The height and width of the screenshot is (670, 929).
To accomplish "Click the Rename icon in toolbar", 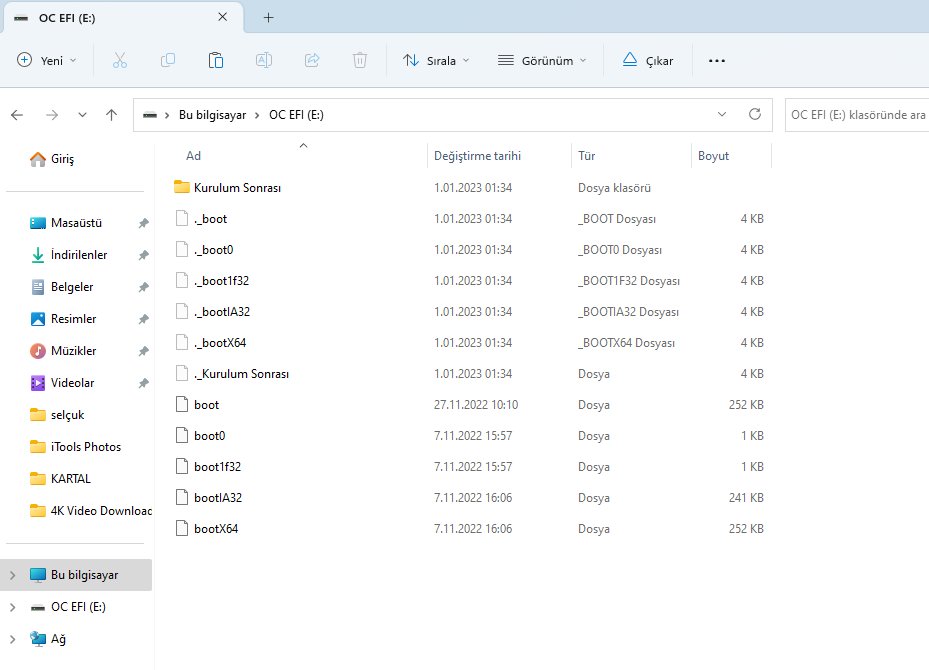I will (x=264, y=60).
